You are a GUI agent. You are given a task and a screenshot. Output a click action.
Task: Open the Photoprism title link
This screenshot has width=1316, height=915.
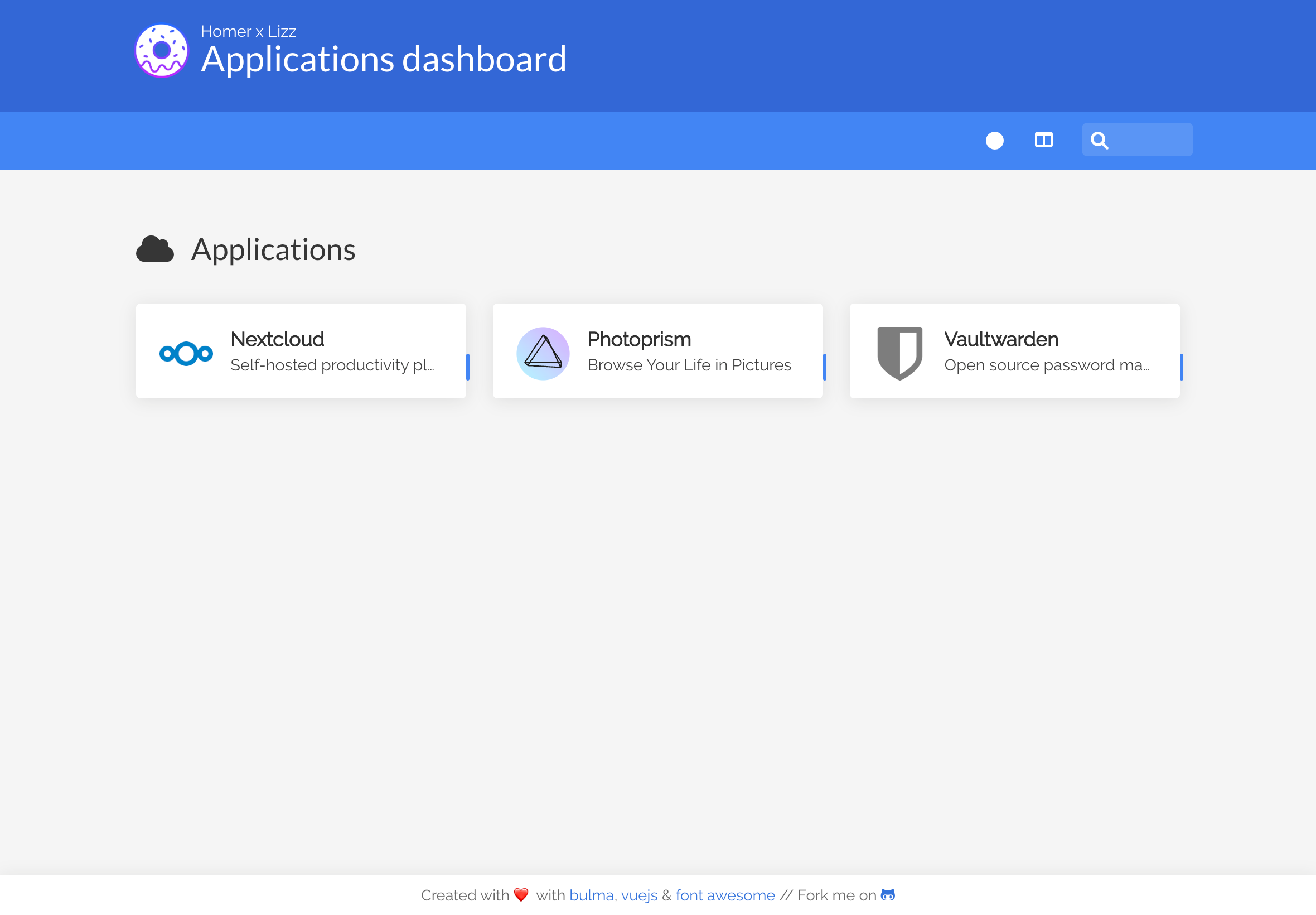point(639,339)
